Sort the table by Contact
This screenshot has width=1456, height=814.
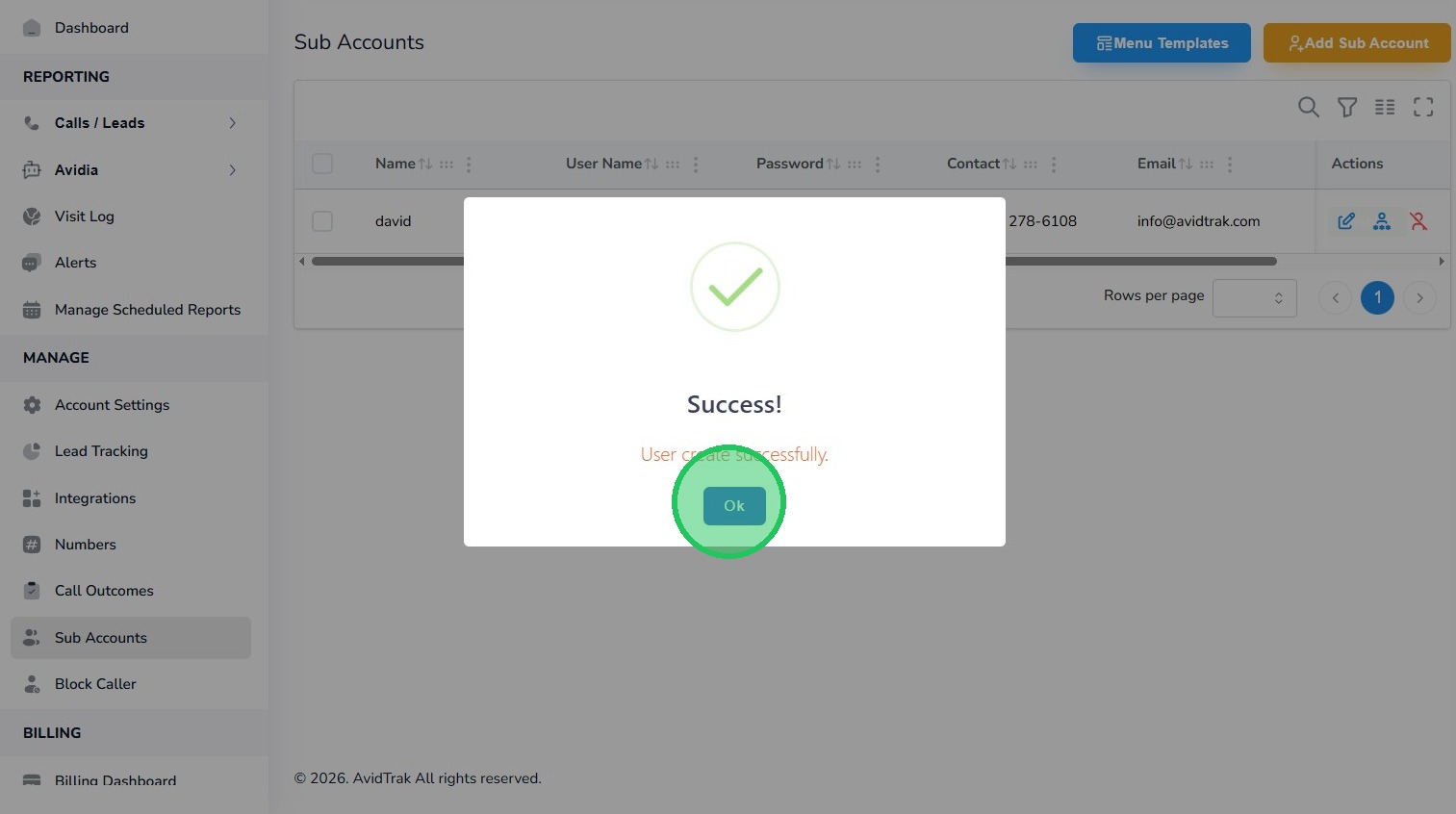click(x=1009, y=165)
